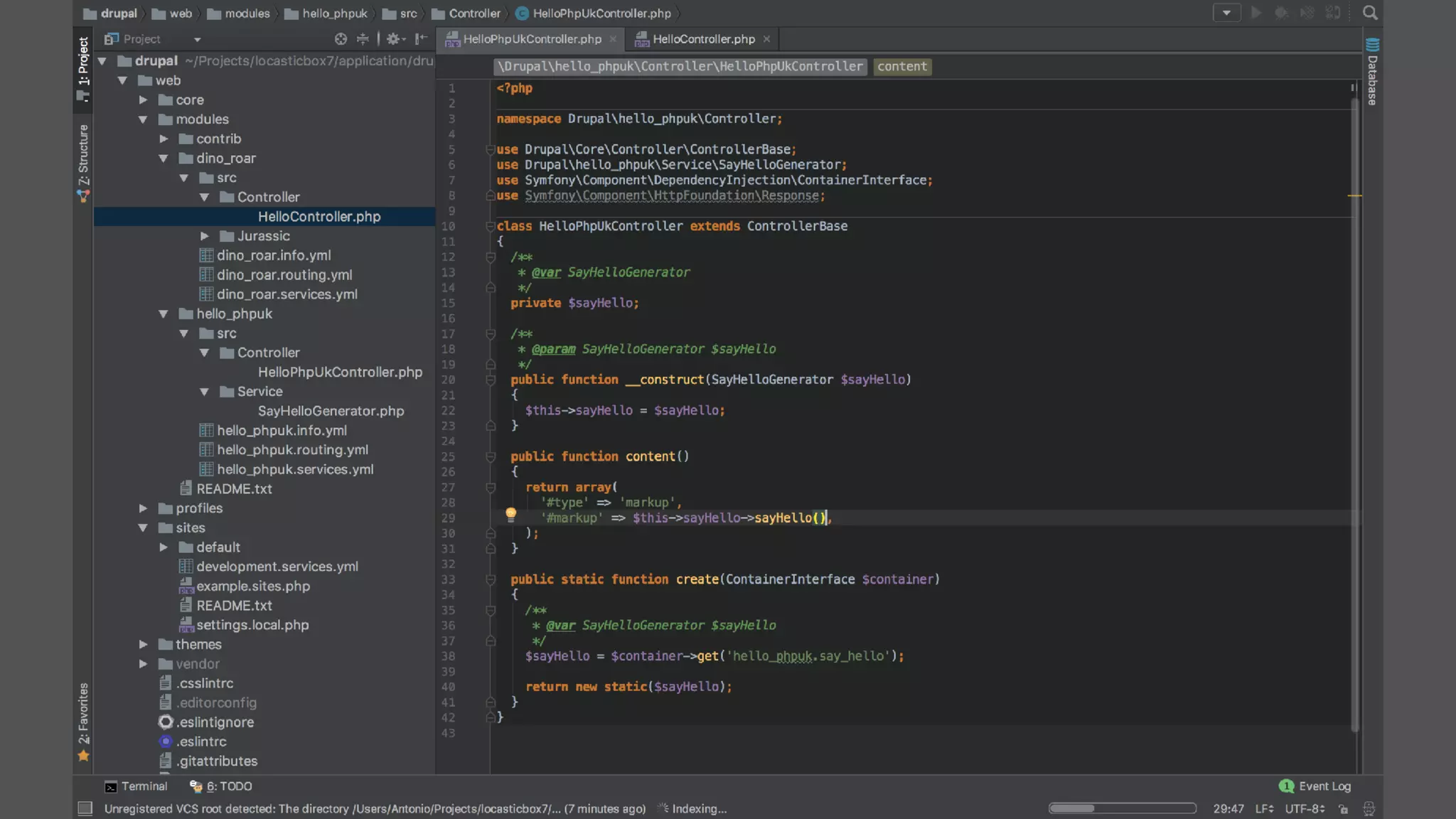Screen dimensions: 1456x819
Task: Click the indexing progress bar
Action: (x=1122, y=808)
